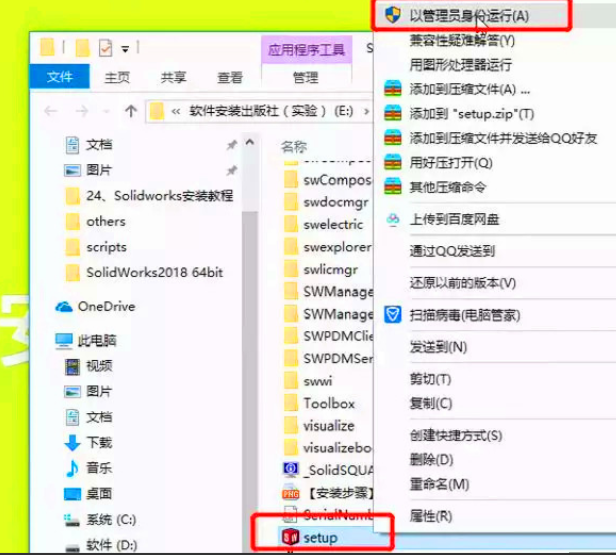Screen dimensions: 616x555
Task: Choose 创建快捷方式(S) in the context menu
Action: 456,435
